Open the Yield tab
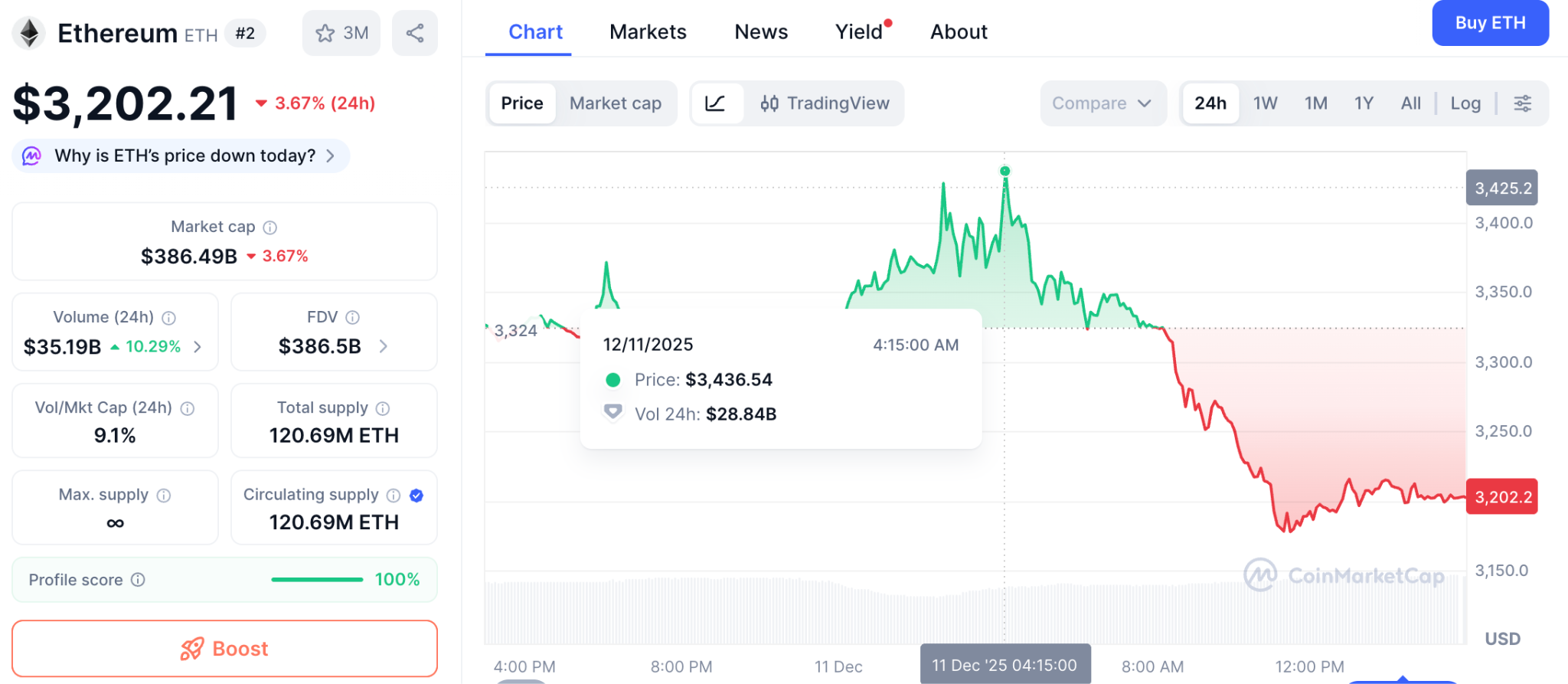Screen dimensions: 1568x684 coord(859,32)
